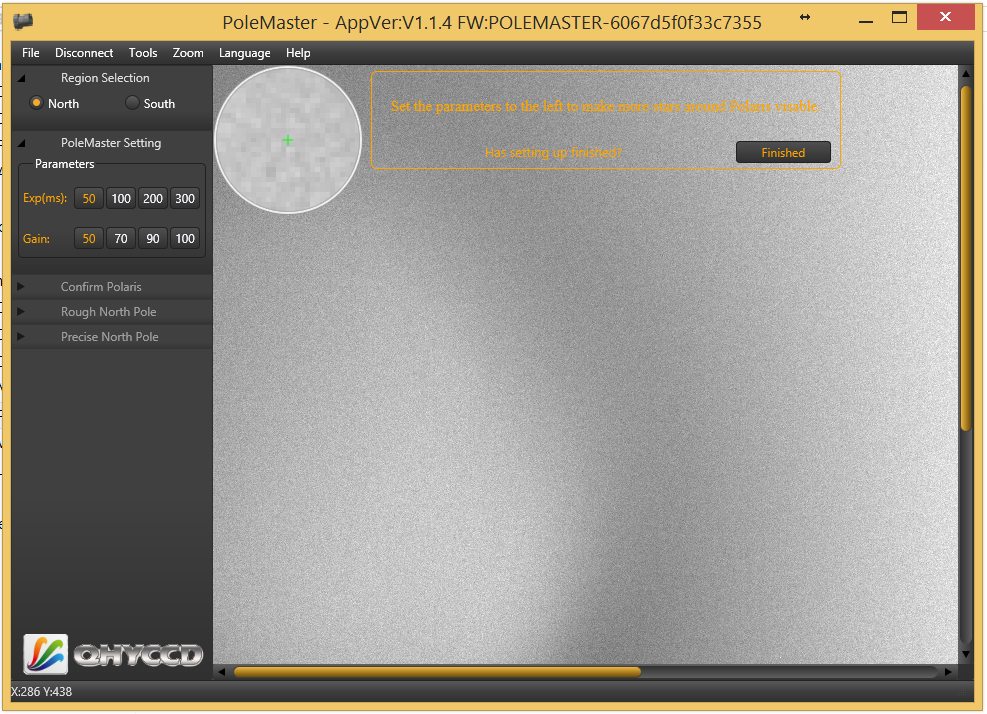Click the scroll down arrow
This screenshot has width=987, height=714.
(966, 655)
